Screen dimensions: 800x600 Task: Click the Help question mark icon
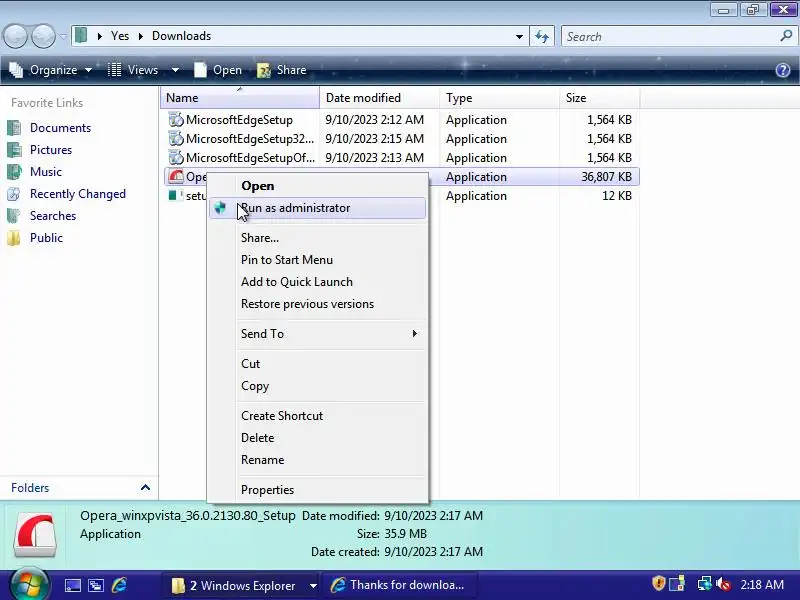pos(783,70)
